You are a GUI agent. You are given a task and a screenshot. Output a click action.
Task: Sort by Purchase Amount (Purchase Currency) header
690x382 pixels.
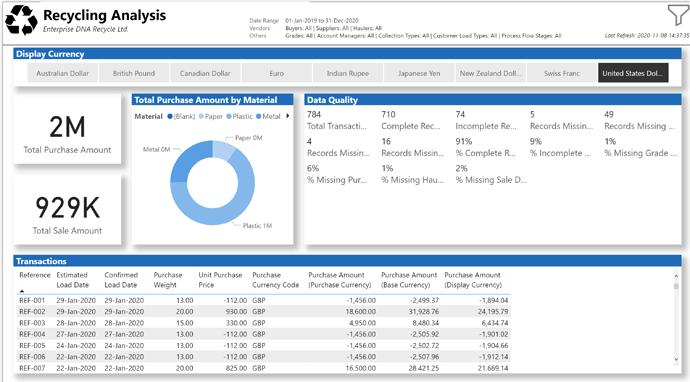(x=340, y=280)
